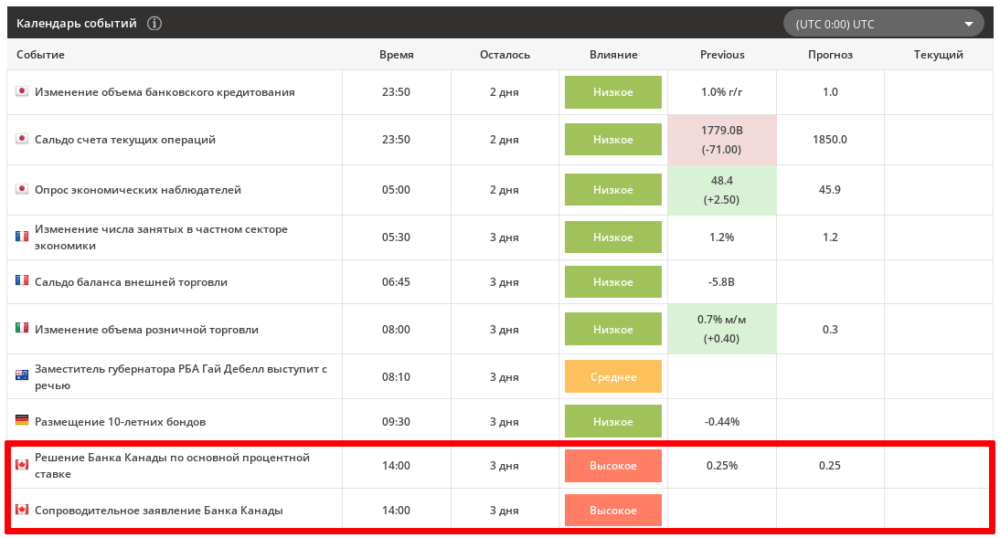Image resolution: width=1000 pixels, height=538 pixels.
Task: Click the Прогноз column header
Action: pyautogui.click(x=830, y=55)
